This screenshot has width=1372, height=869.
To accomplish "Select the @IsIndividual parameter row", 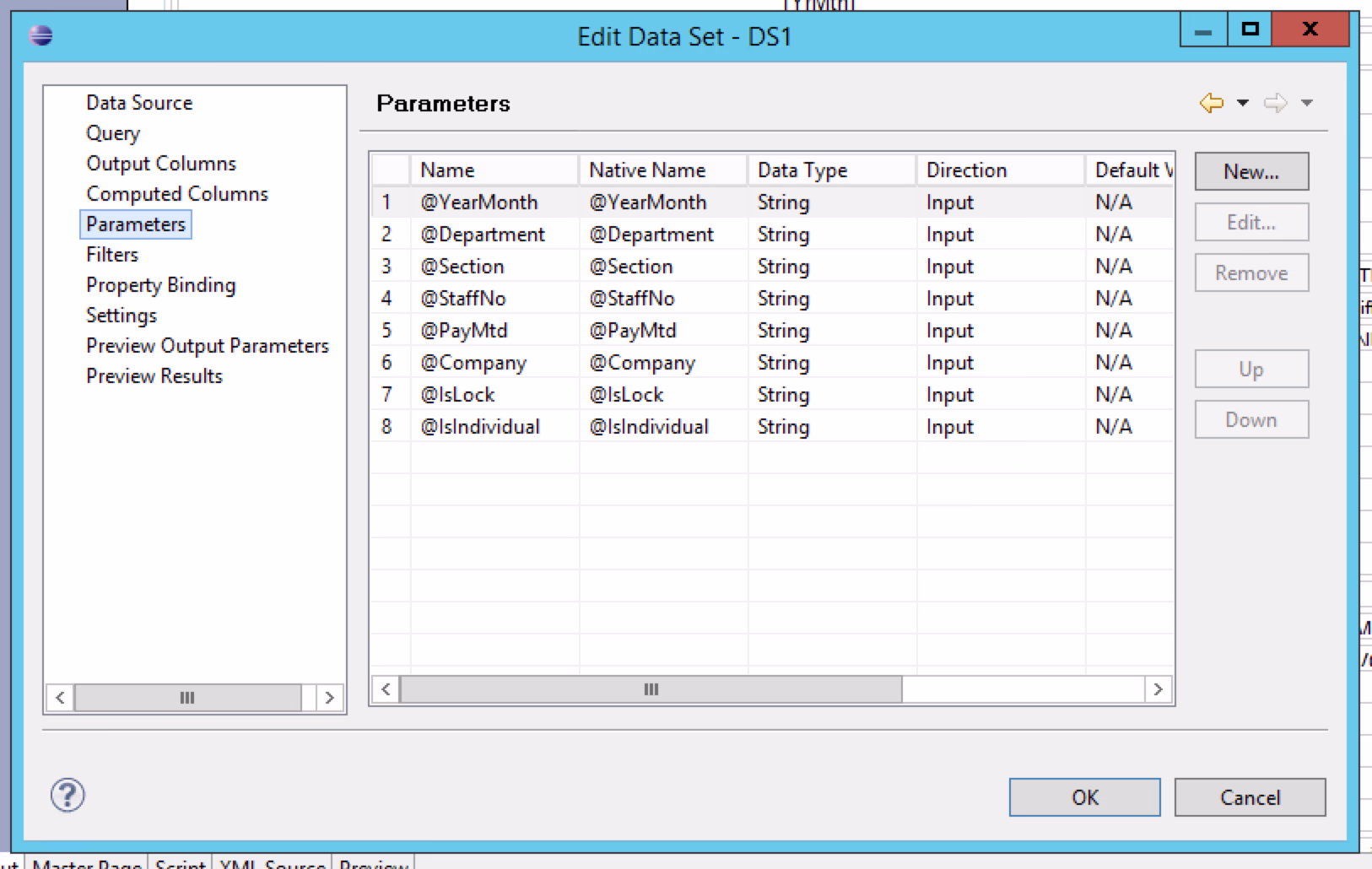I will tap(480, 427).
